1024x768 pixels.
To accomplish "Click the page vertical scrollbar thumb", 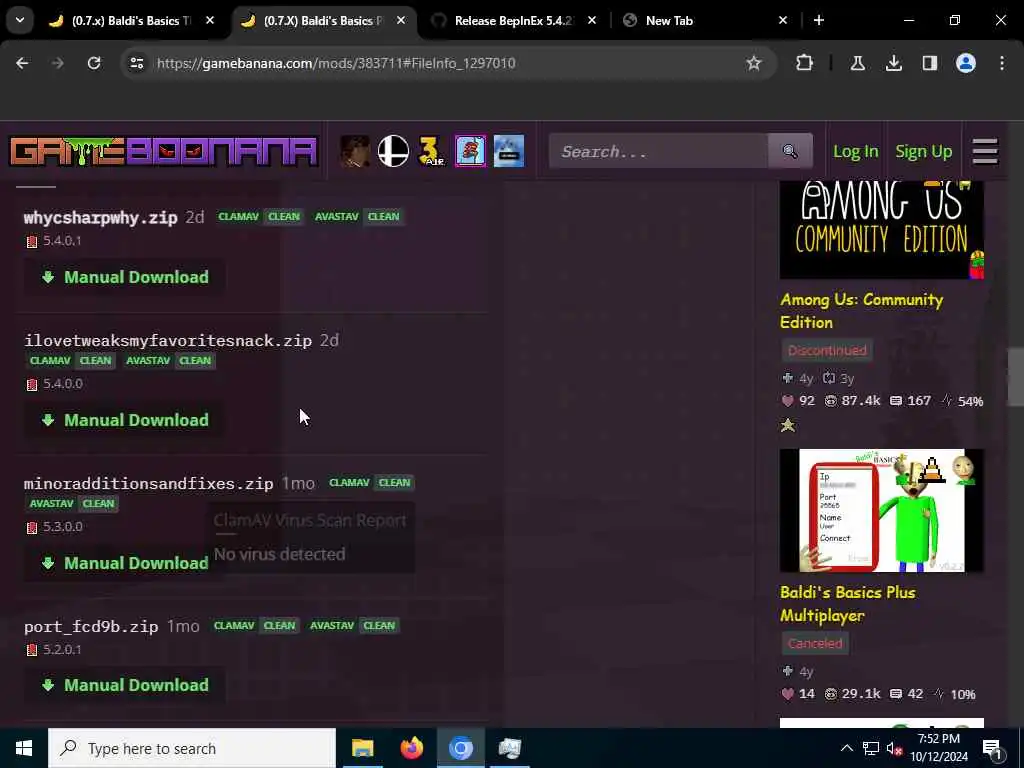I will pyautogui.click(x=1016, y=377).
